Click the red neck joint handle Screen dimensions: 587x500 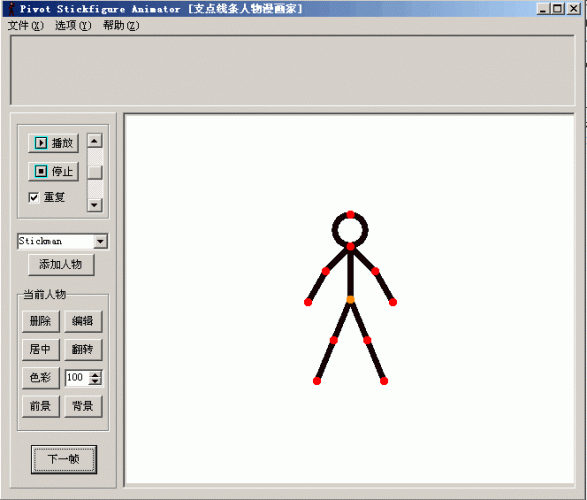coord(350,246)
